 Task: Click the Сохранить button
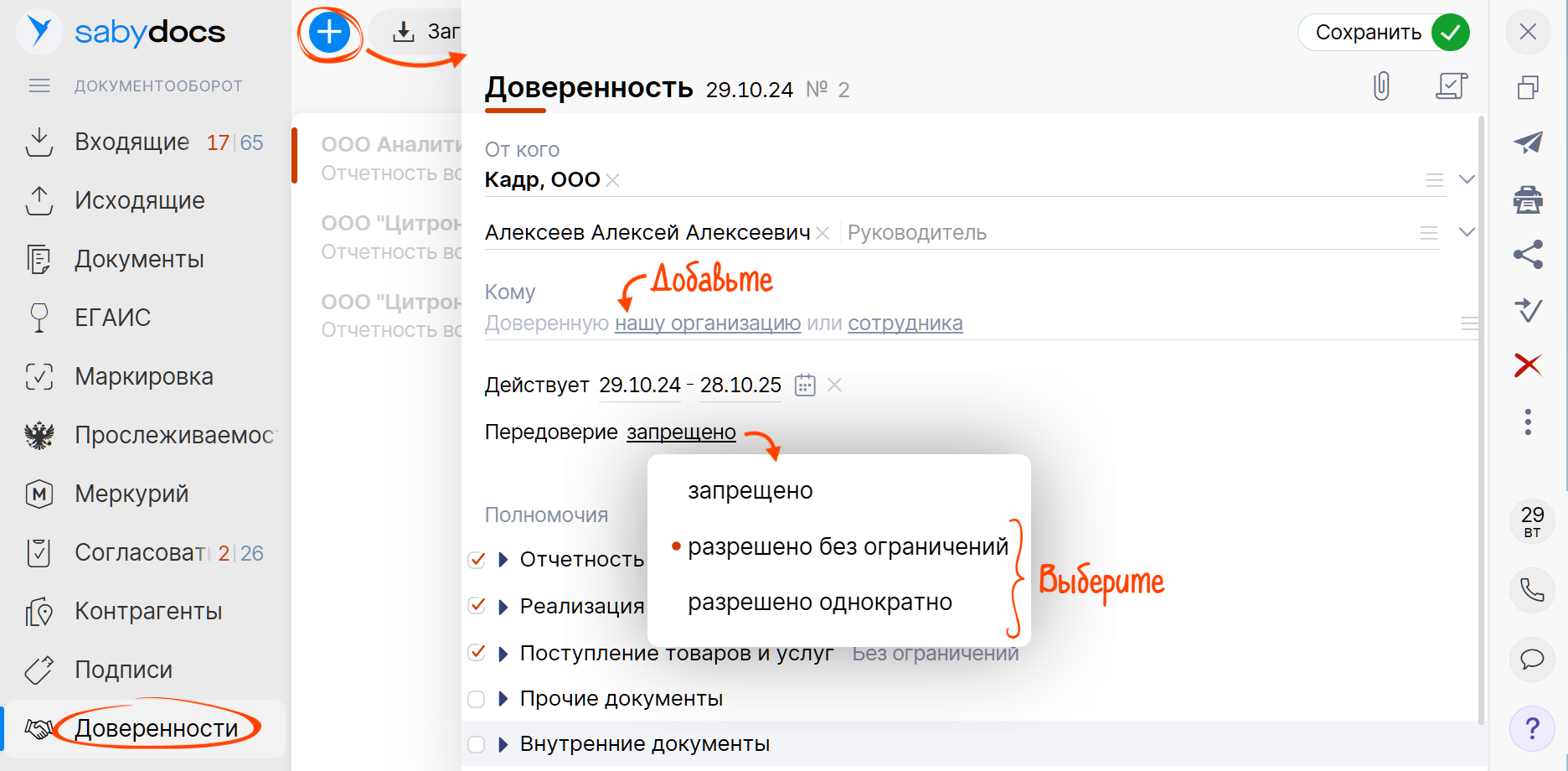[x=1383, y=33]
